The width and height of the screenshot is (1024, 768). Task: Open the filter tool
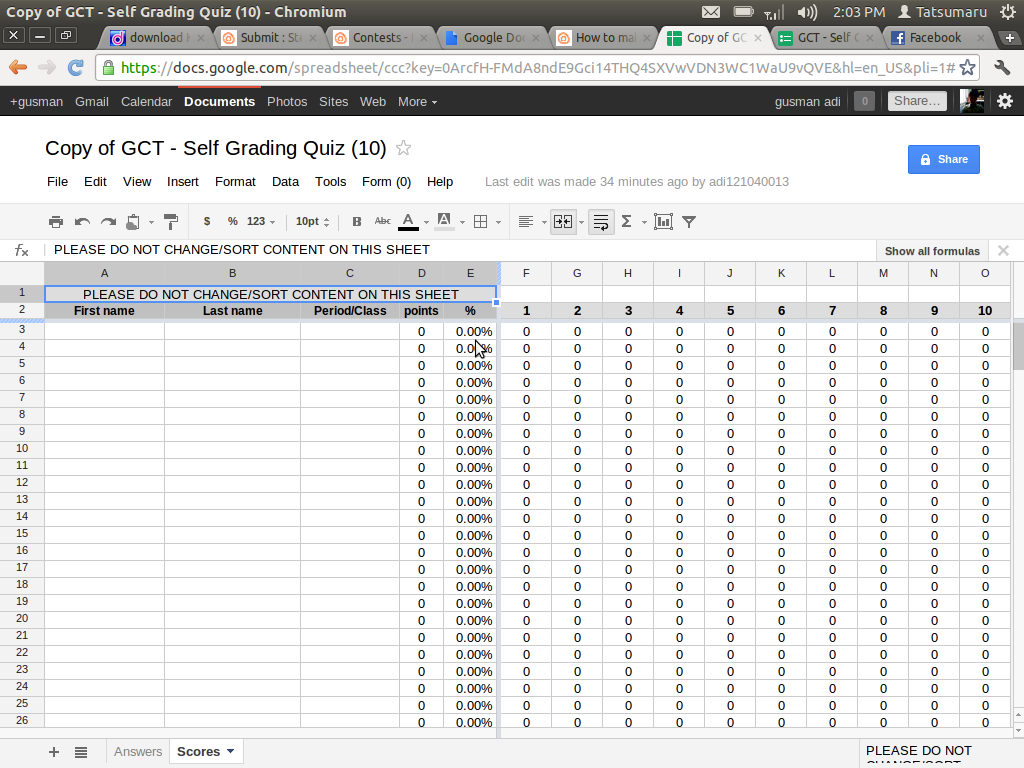coord(688,221)
